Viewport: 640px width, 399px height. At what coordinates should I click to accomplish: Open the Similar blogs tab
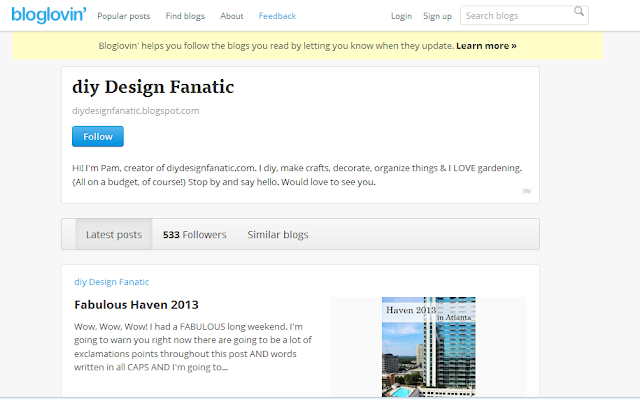pos(278,235)
